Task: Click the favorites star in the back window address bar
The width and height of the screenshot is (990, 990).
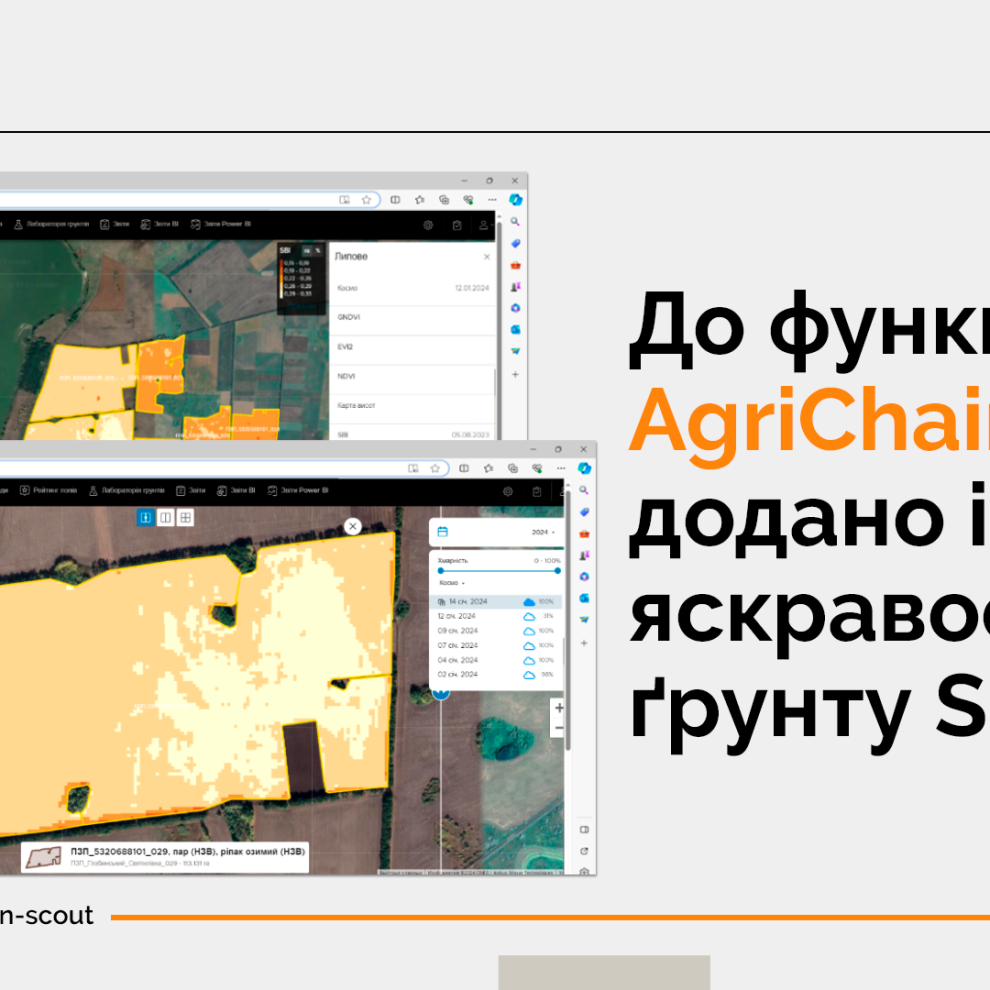Action: point(366,200)
